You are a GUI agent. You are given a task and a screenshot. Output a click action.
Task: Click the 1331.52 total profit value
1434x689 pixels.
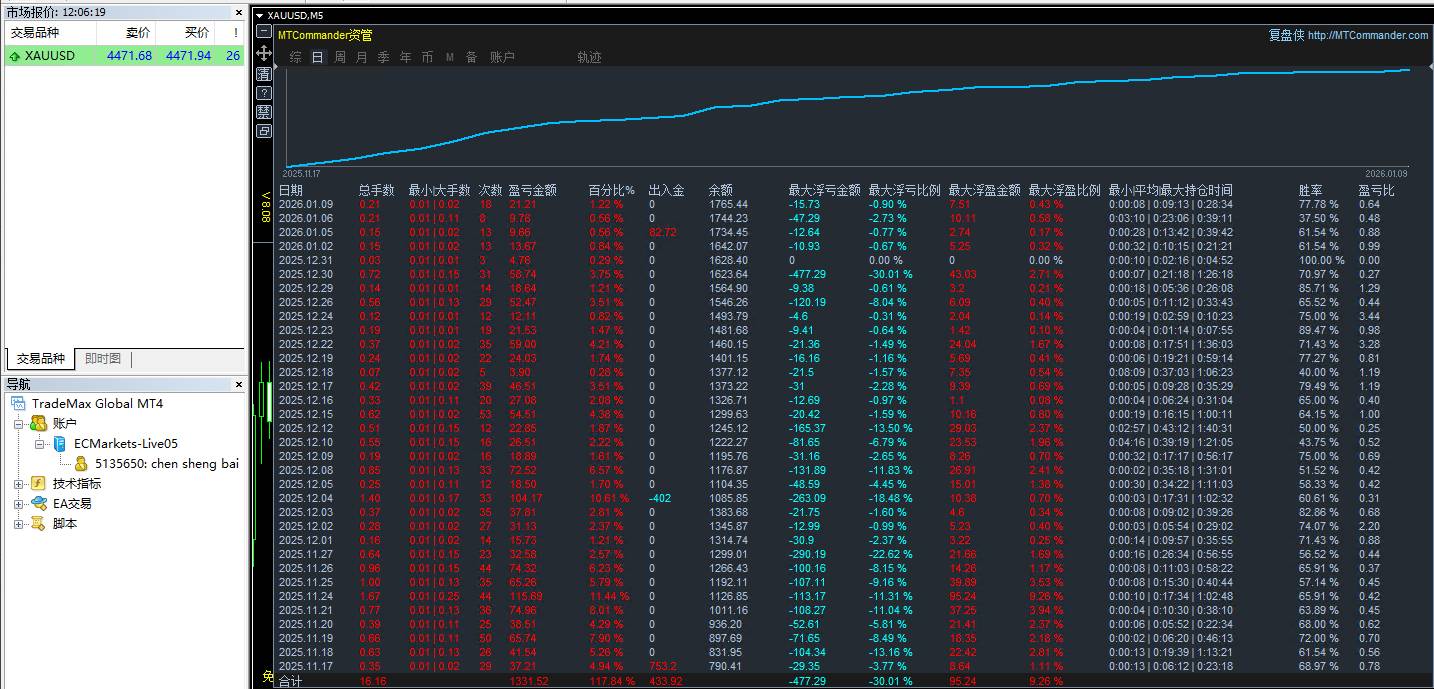click(529, 681)
